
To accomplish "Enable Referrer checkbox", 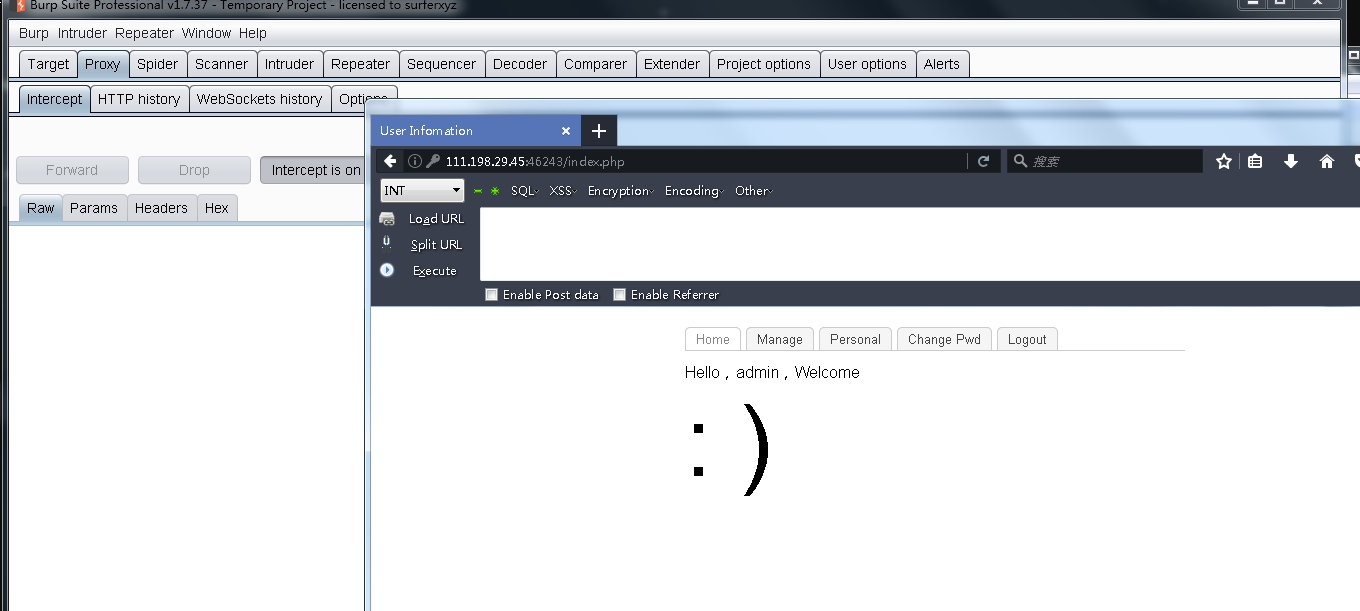I will coord(619,295).
